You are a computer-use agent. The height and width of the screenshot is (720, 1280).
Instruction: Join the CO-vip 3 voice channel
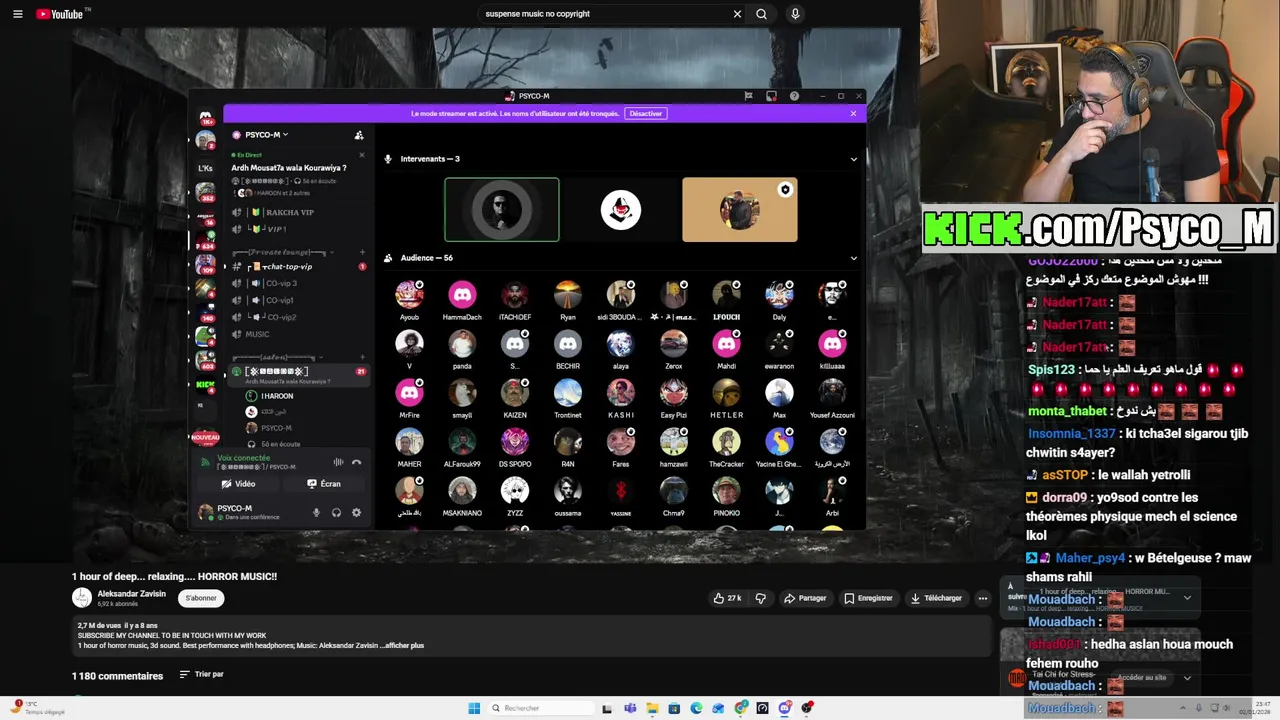click(x=300, y=283)
